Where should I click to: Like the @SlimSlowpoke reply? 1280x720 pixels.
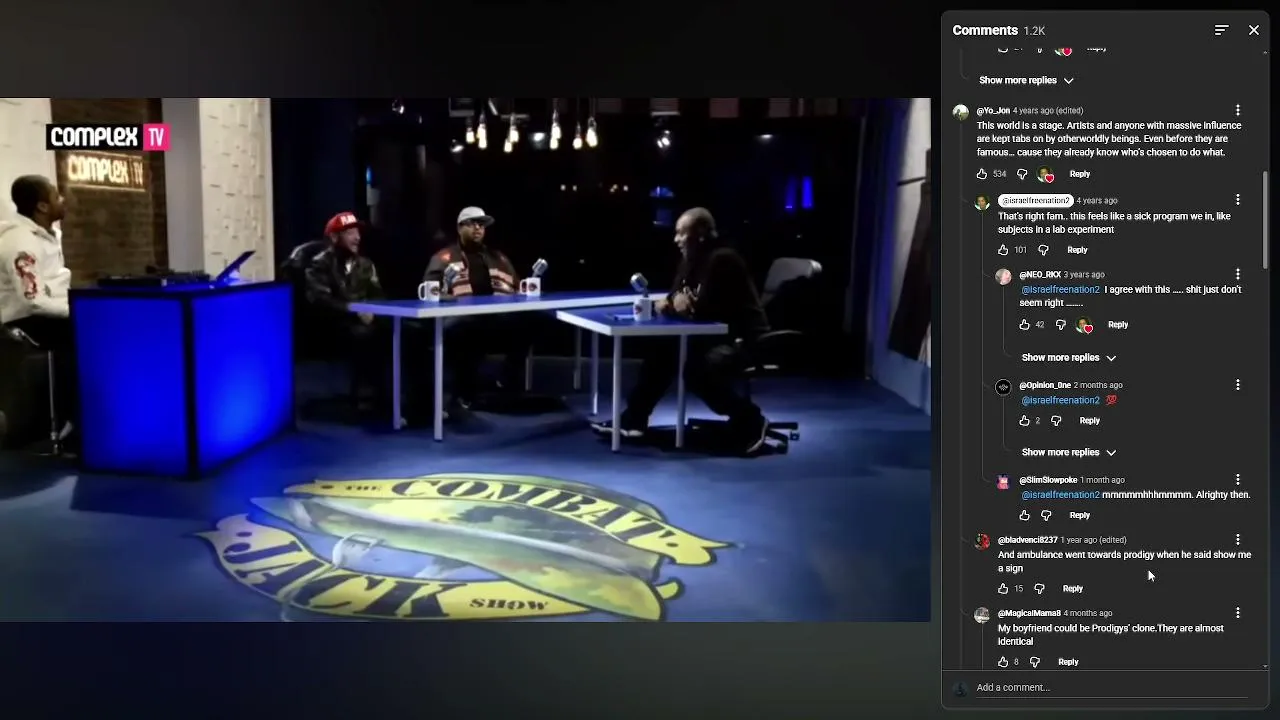1024,516
